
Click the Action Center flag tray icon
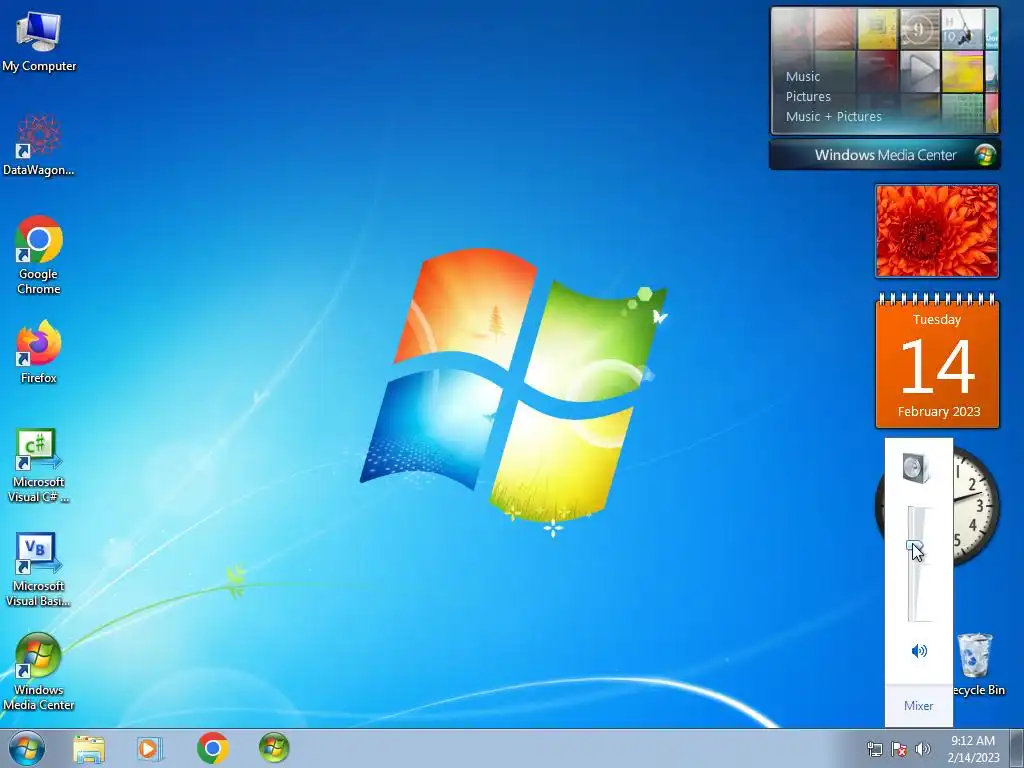(x=899, y=749)
